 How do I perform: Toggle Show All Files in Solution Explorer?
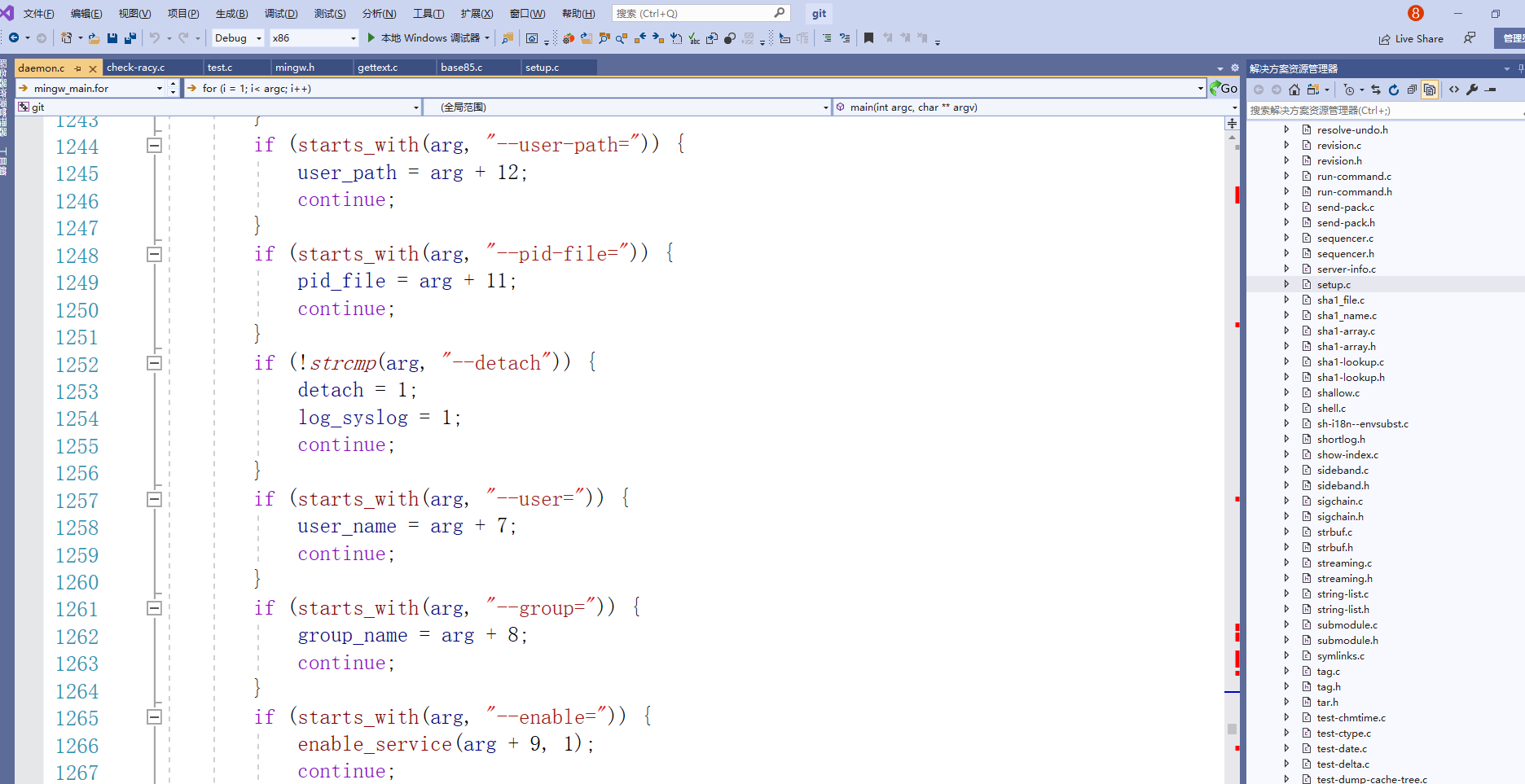(1430, 90)
